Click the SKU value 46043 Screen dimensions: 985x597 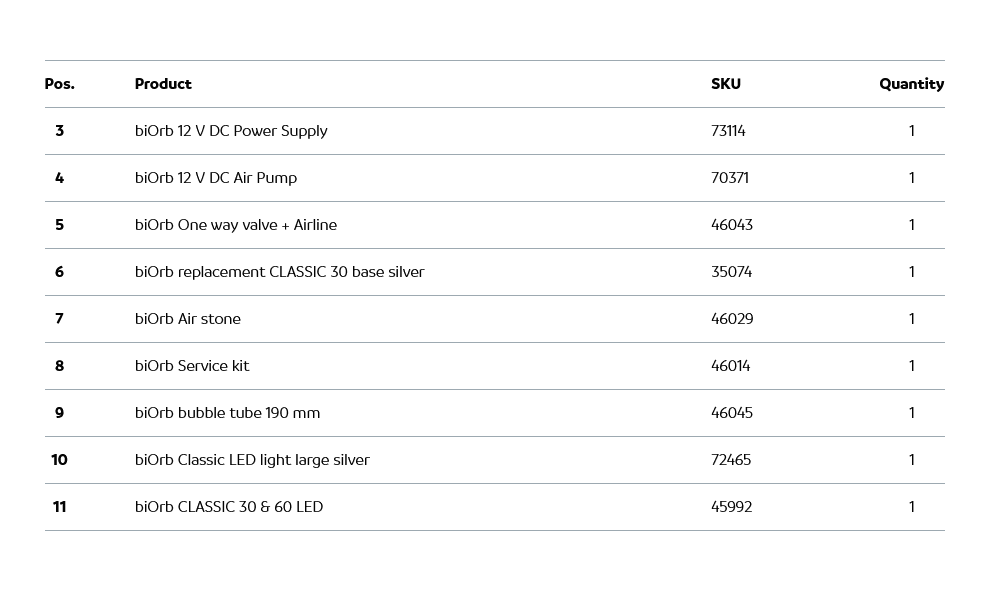(731, 225)
